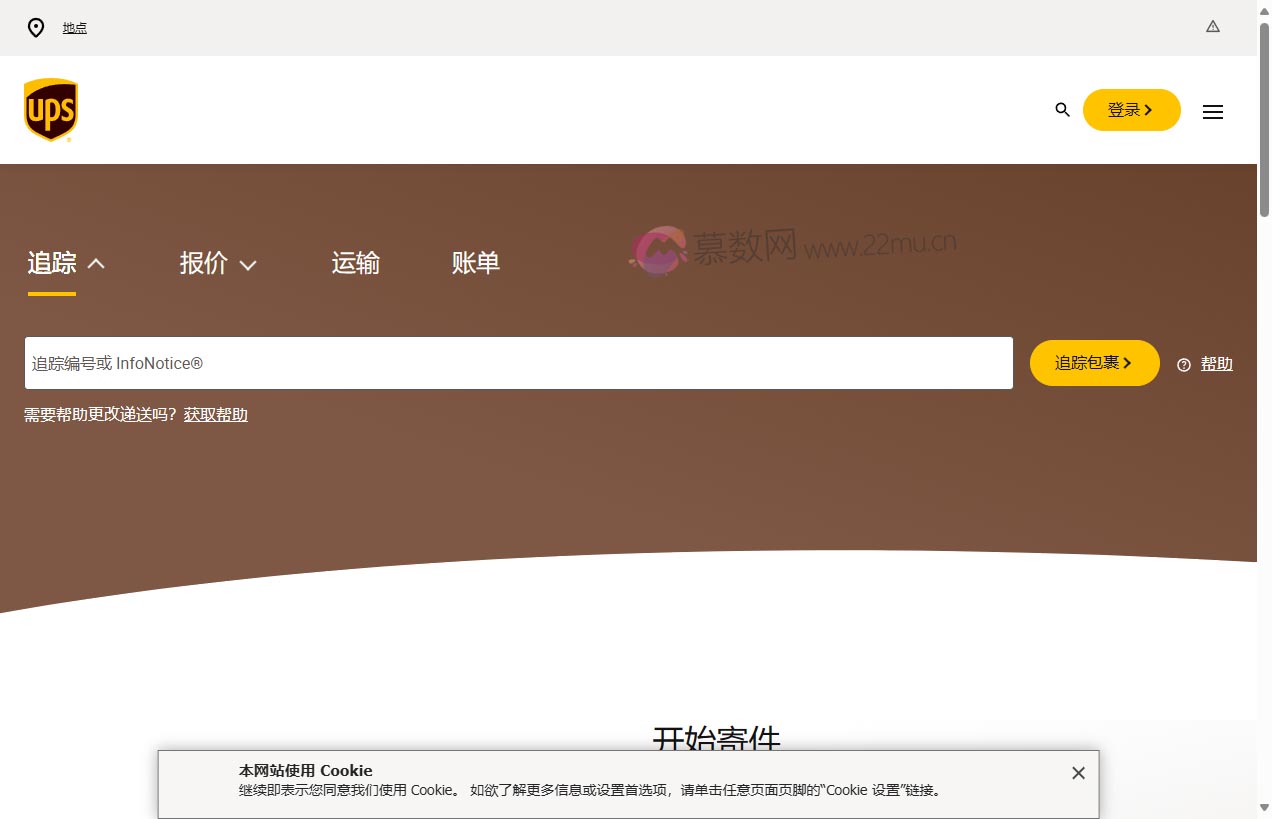Expand the 报价 dropdown
The height and width of the screenshot is (819, 1272).
point(248,265)
